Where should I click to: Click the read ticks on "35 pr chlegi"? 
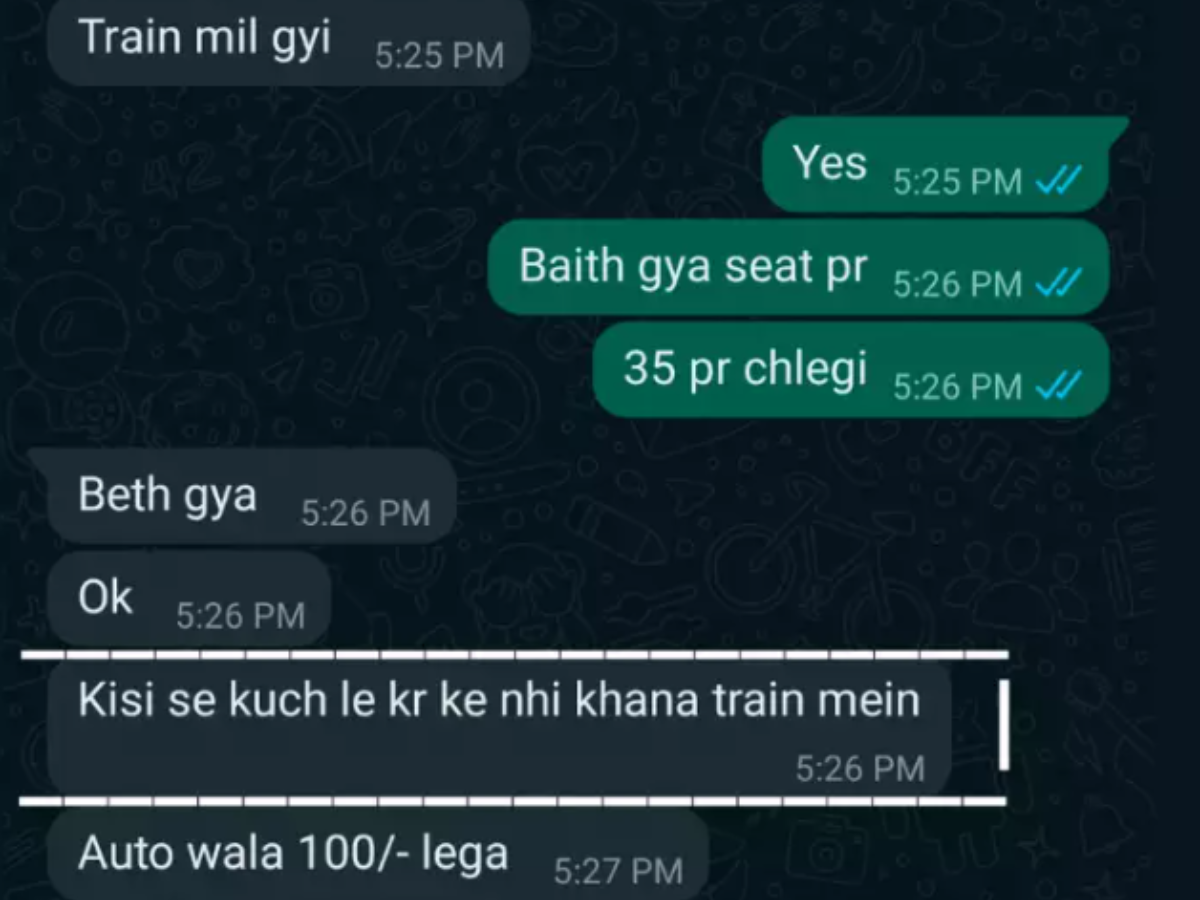click(x=1060, y=386)
